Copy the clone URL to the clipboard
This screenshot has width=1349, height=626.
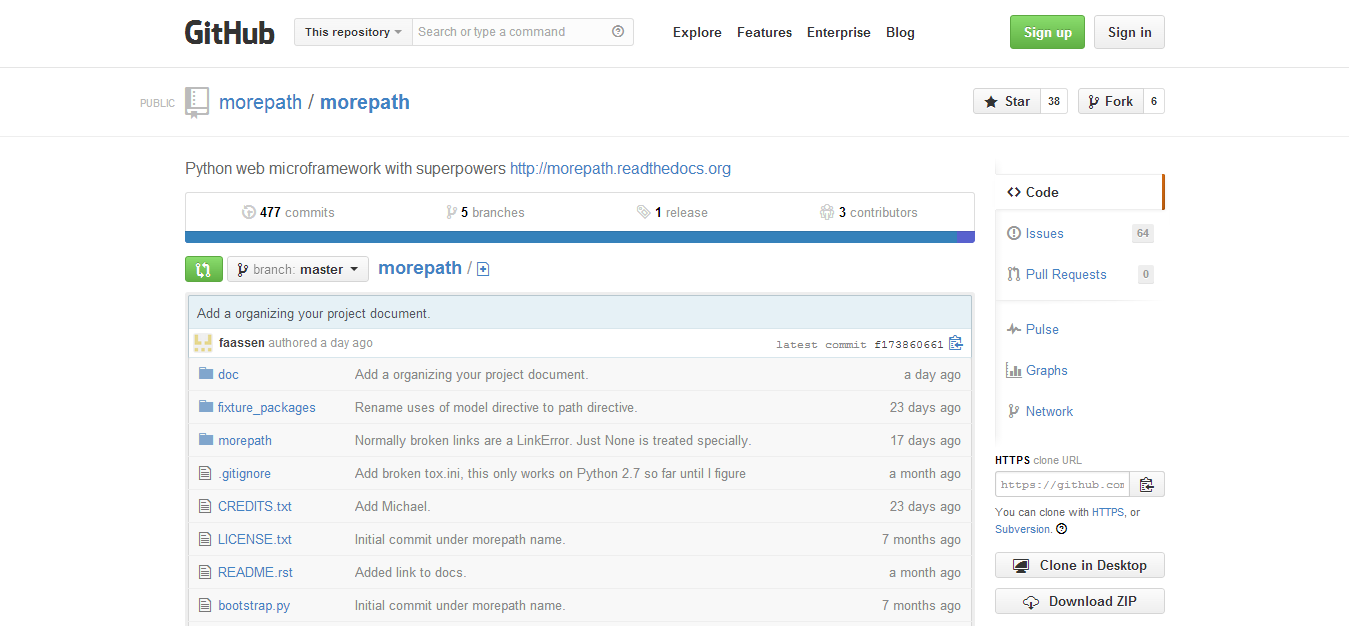(1147, 485)
